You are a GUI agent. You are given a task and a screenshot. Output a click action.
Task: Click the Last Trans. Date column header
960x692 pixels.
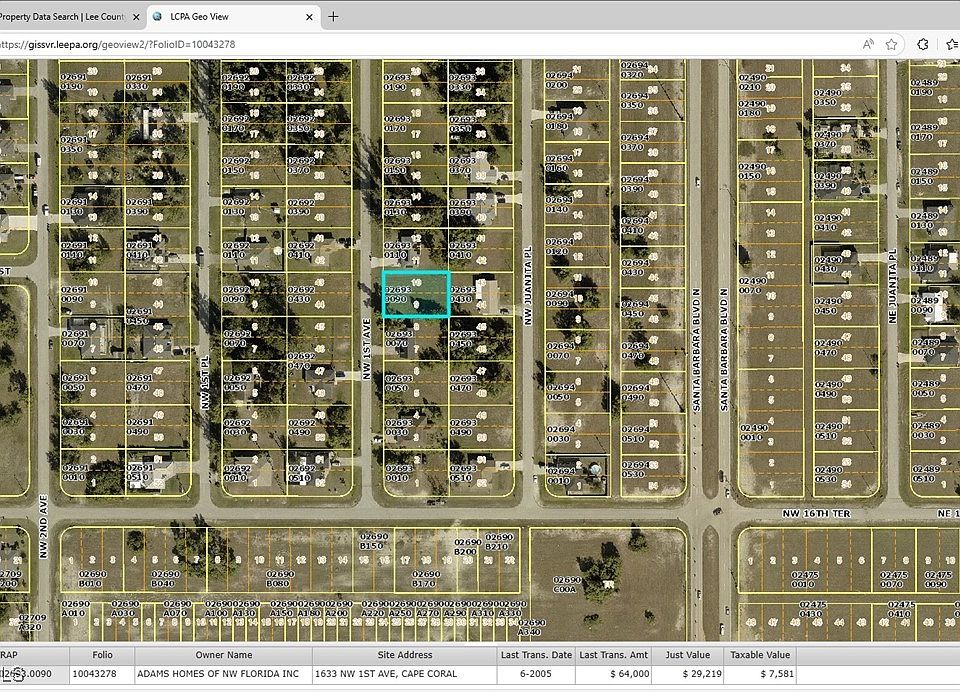click(x=536, y=655)
